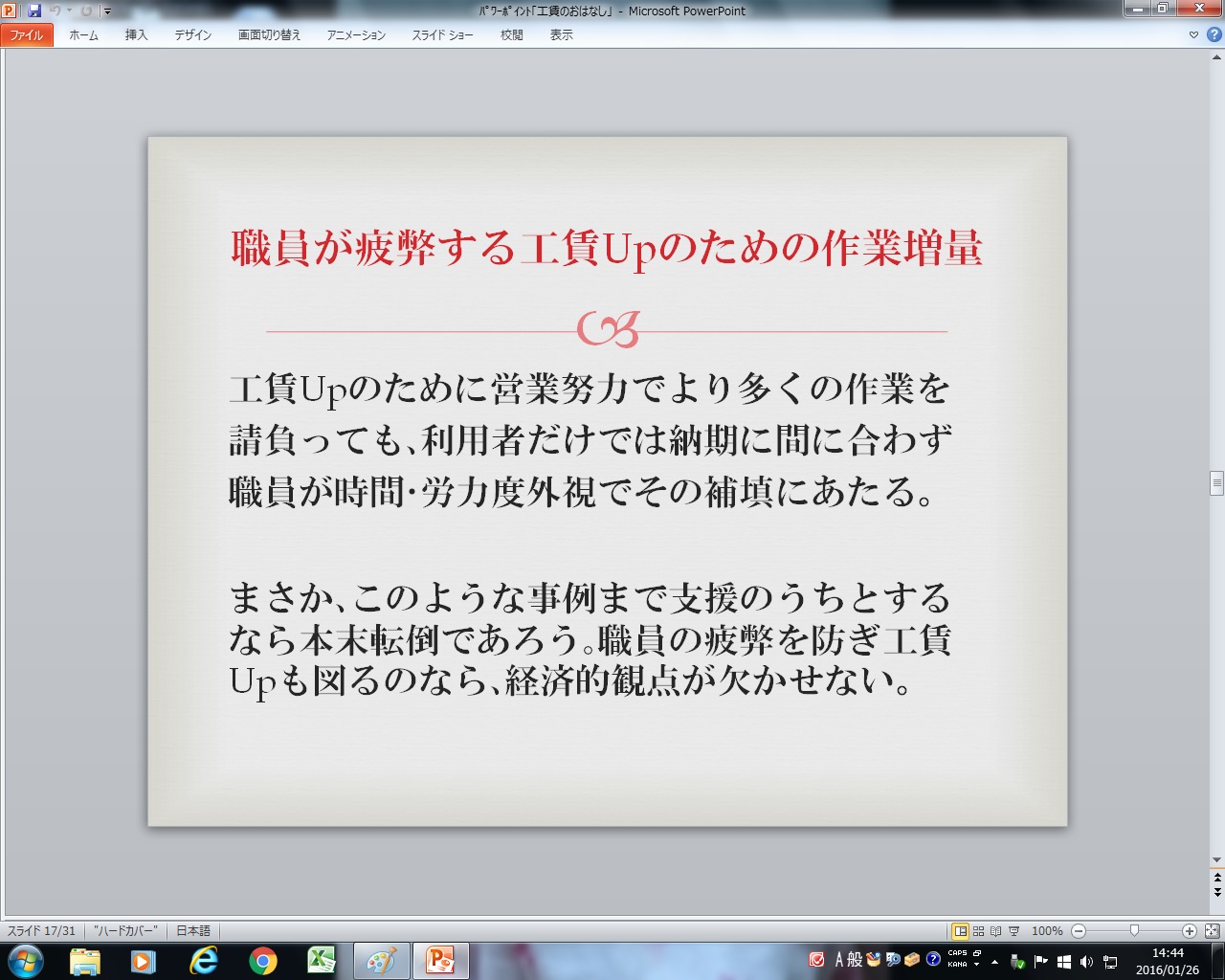Click the 日本語 language indicator in status bar
The height and width of the screenshot is (980, 1225).
193,930
